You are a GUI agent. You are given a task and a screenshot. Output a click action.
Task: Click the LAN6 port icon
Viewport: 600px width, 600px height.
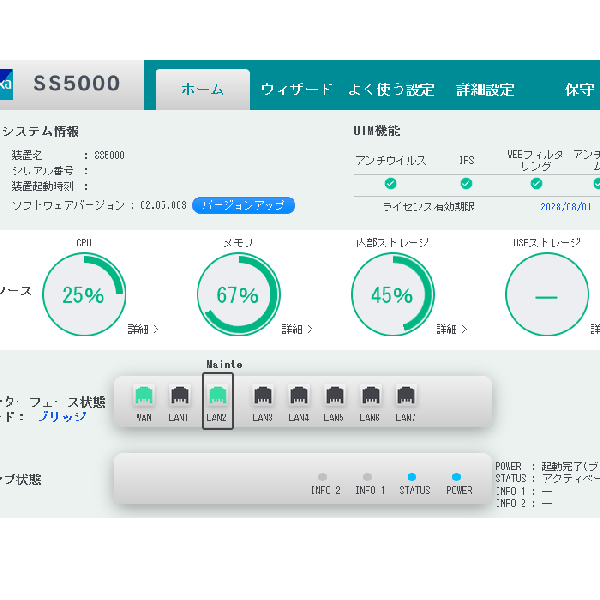[370, 395]
